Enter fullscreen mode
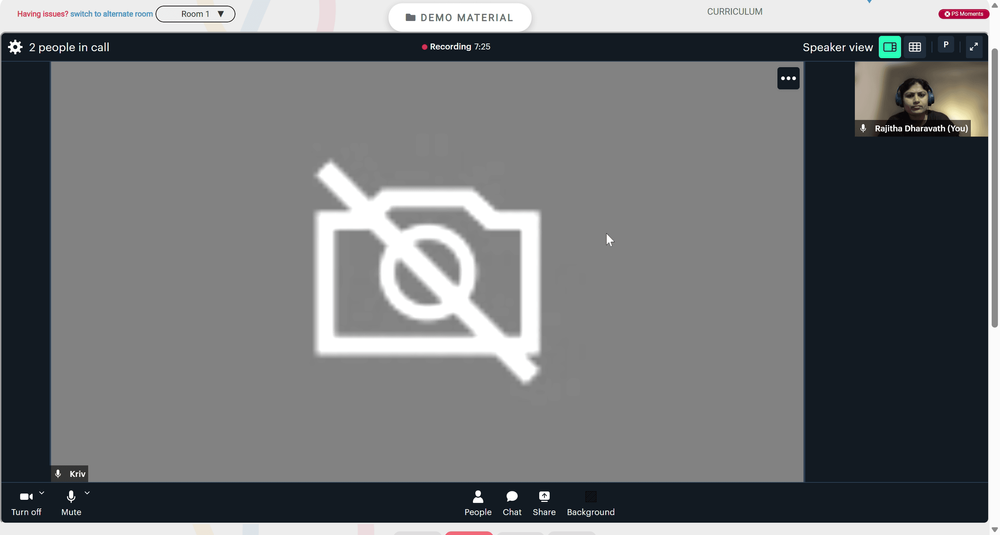1000x535 pixels. pos(974,47)
